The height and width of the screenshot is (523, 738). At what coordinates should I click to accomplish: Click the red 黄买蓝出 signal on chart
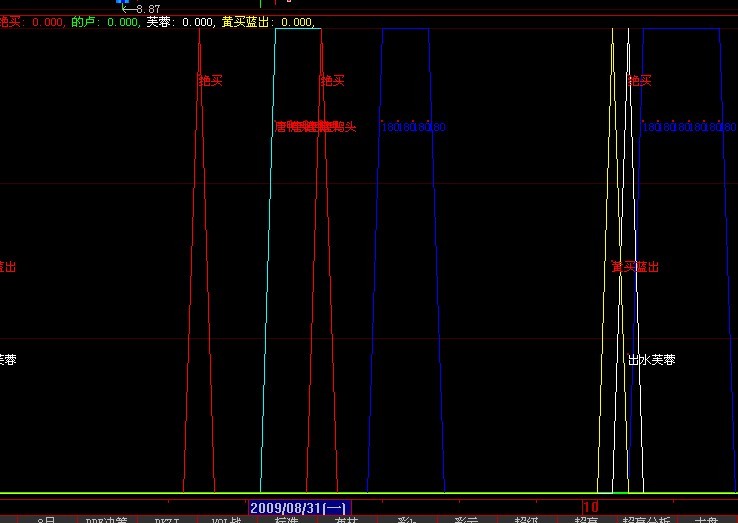(x=635, y=267)
